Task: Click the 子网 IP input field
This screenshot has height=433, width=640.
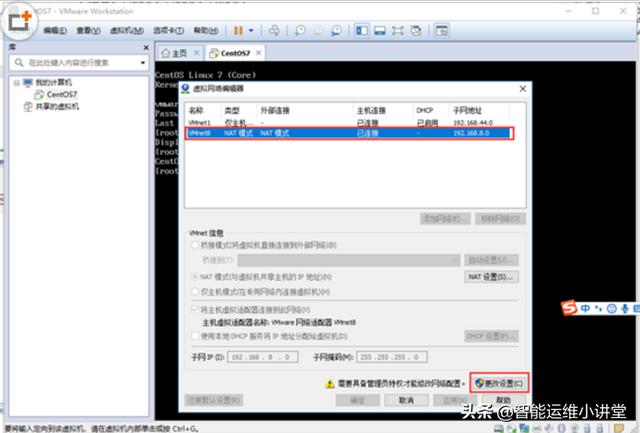Action: [x=262, y=357]
